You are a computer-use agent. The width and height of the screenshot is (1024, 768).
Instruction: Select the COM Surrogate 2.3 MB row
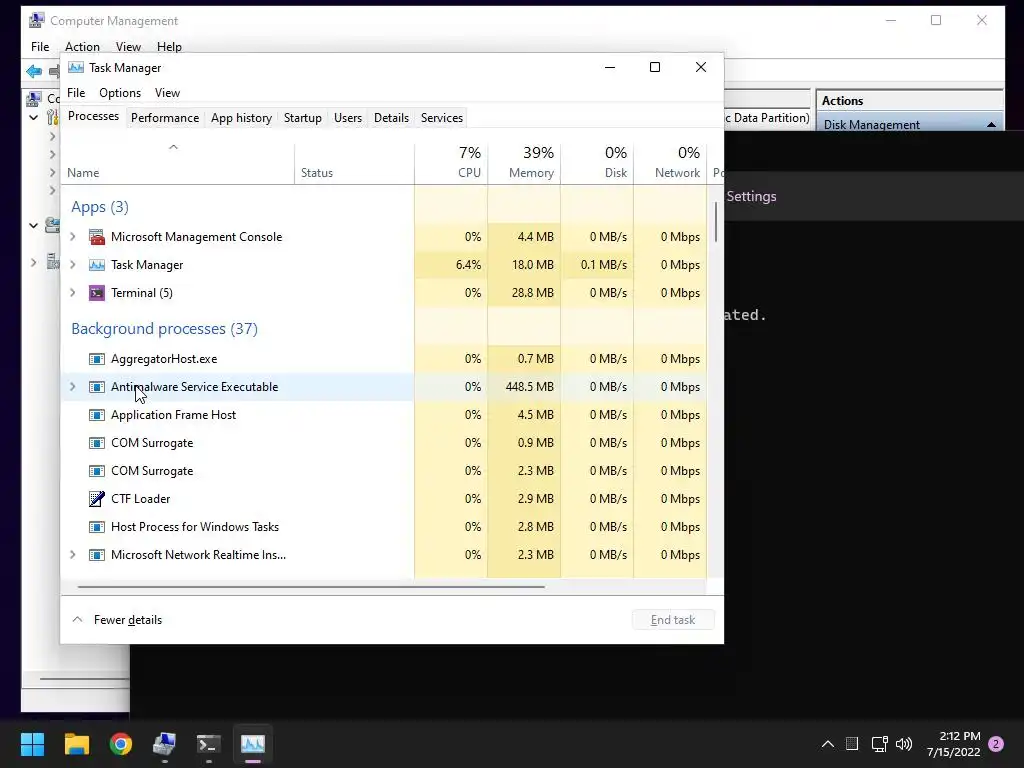coord(385,472)
